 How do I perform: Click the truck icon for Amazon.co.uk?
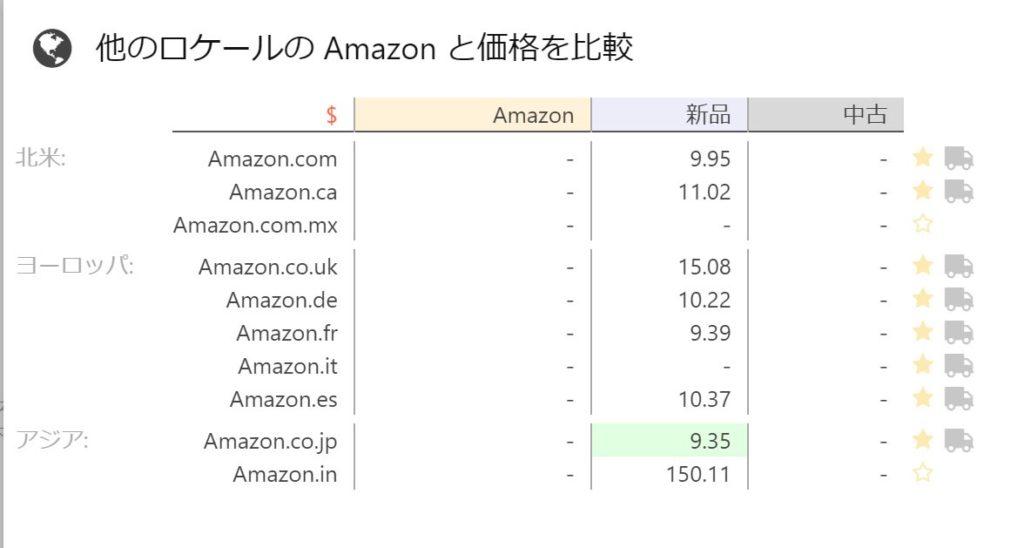click(959, 266)
